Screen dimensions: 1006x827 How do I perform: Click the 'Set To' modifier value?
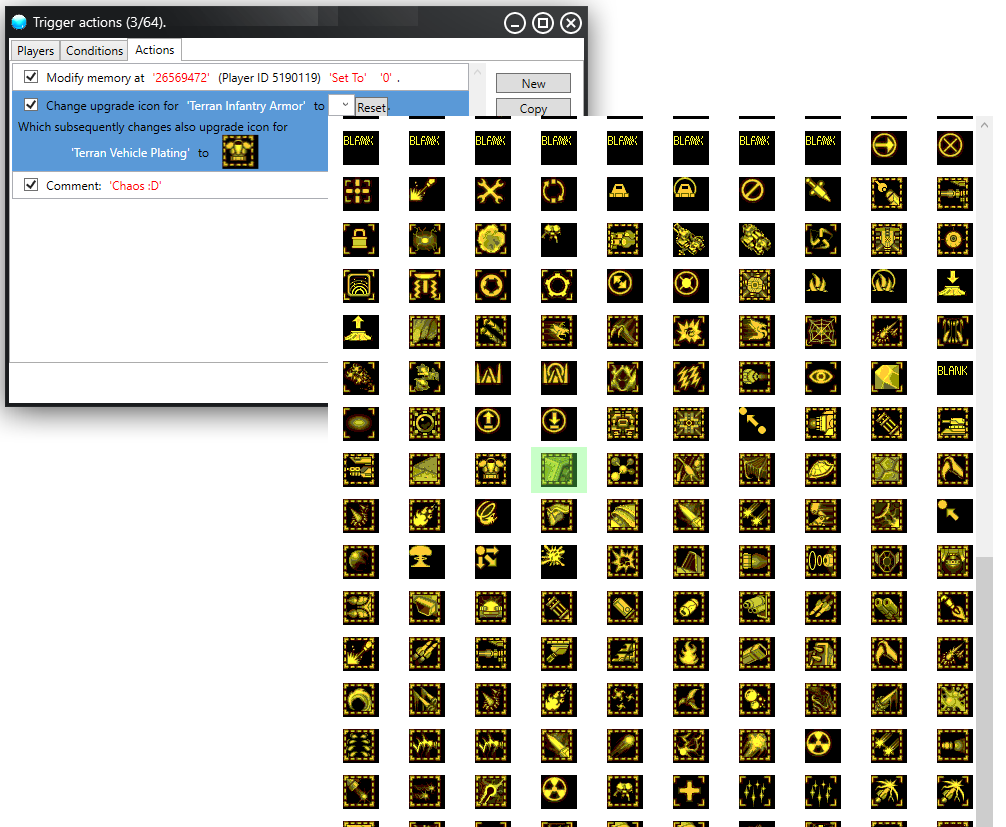[x=348, y=78]
